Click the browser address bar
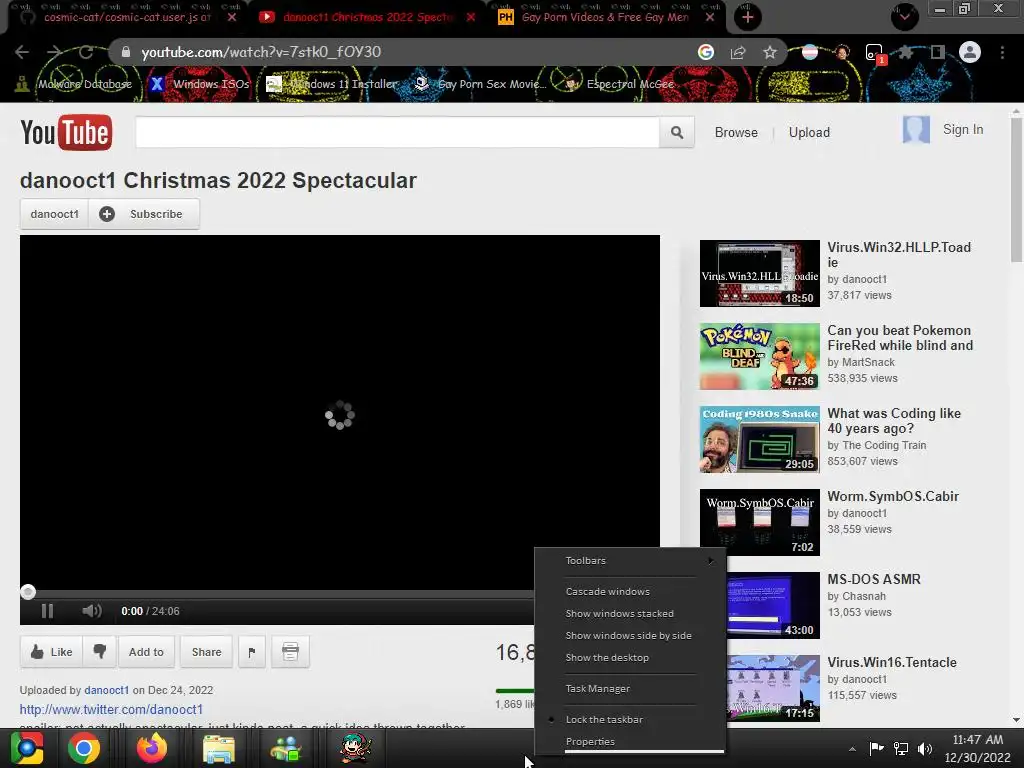This screenshot has width=1024, height=768. tap(405, 52)
